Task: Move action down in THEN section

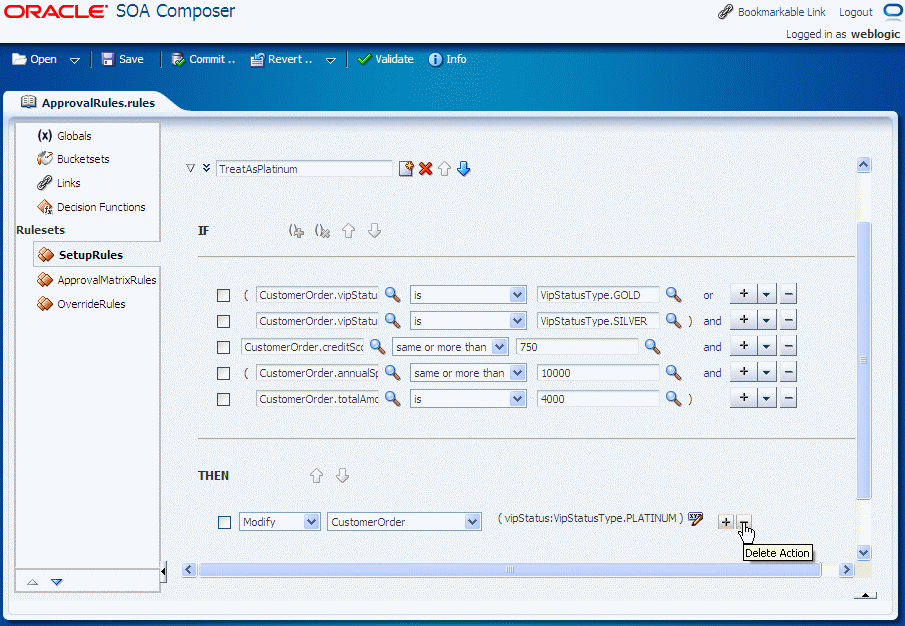Action: coord(342,475)
